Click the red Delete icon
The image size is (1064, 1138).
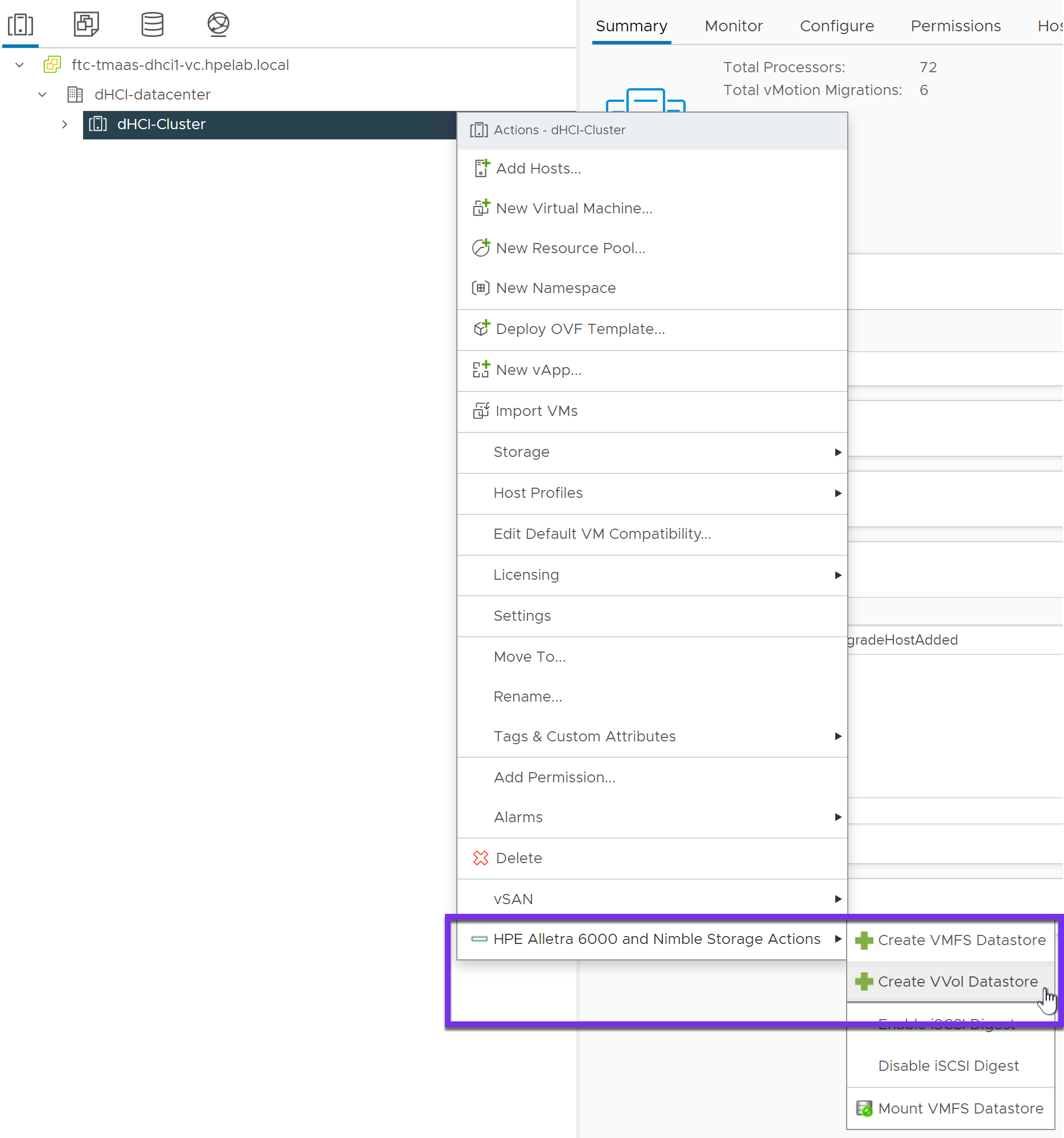point(480,857)
